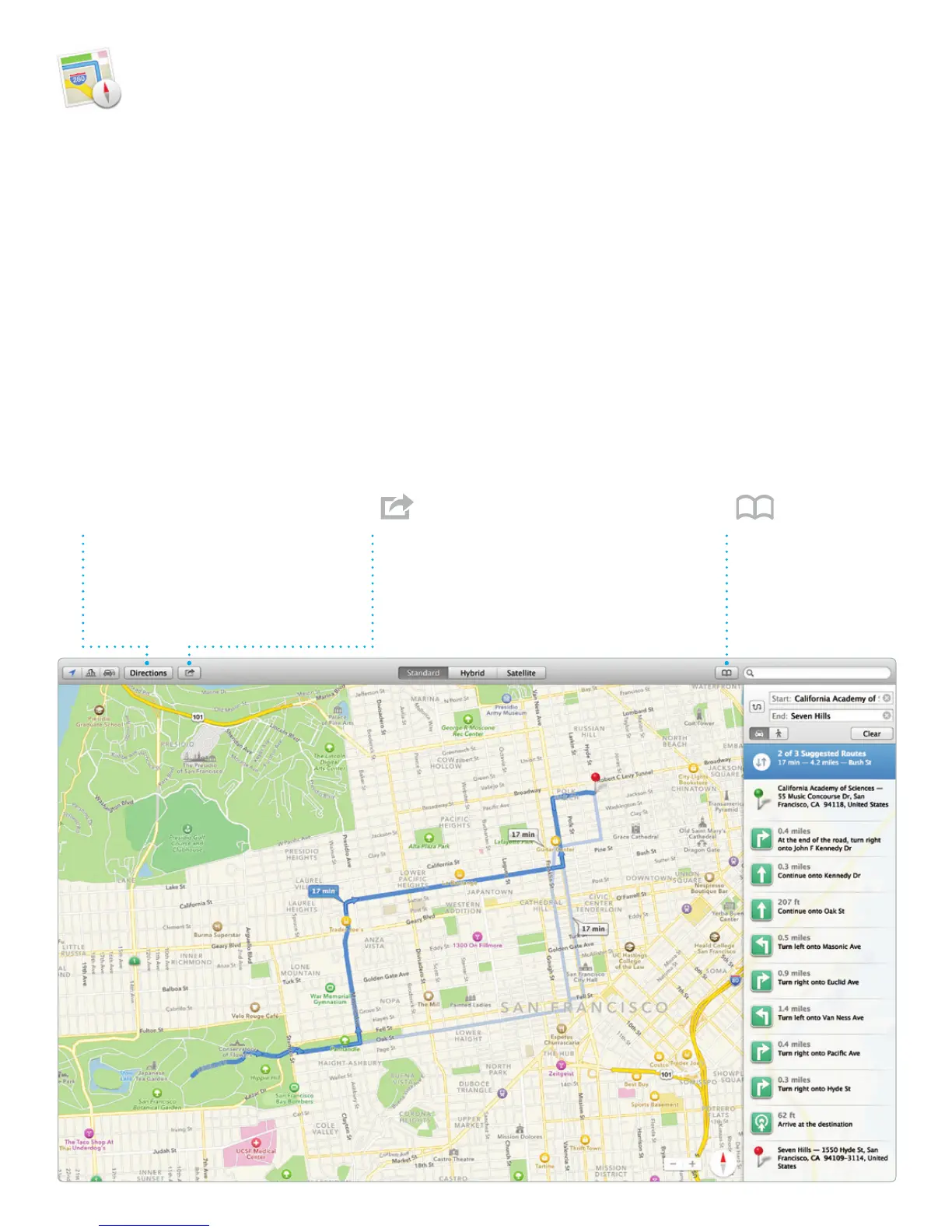The image size is (952, 1232).
Task: Click turn-right icon for John F Kennedy Dr
Action: click(761, 838)
